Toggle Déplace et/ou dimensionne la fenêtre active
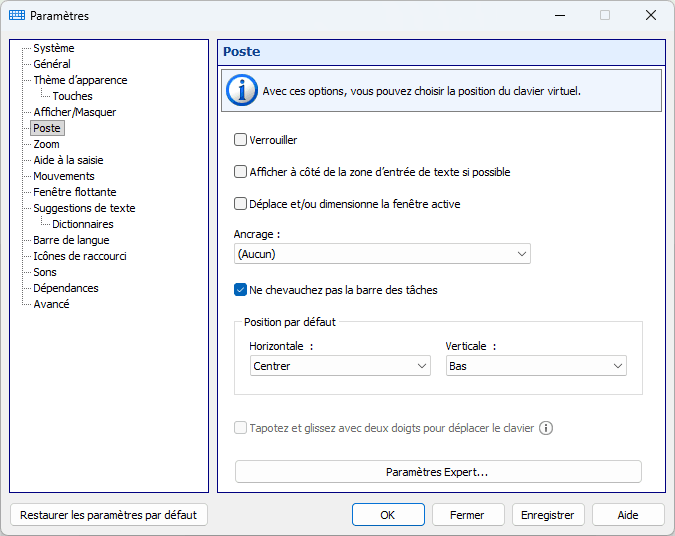This screenshot has height=536, width=675. click(240, 204)
